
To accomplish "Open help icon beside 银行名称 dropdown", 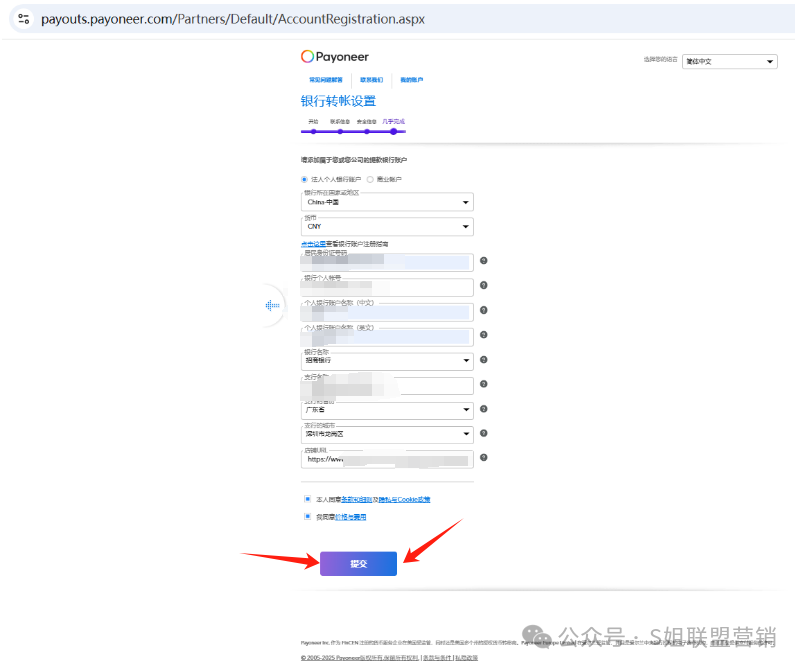I will click(483, 360).
